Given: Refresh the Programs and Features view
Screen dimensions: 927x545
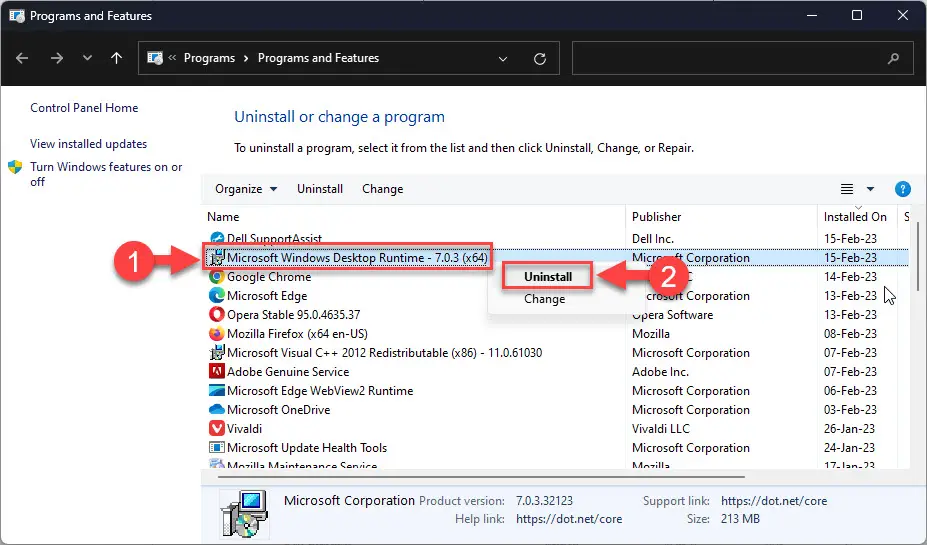Looking at the screenshot, I should tap(540, 59).
